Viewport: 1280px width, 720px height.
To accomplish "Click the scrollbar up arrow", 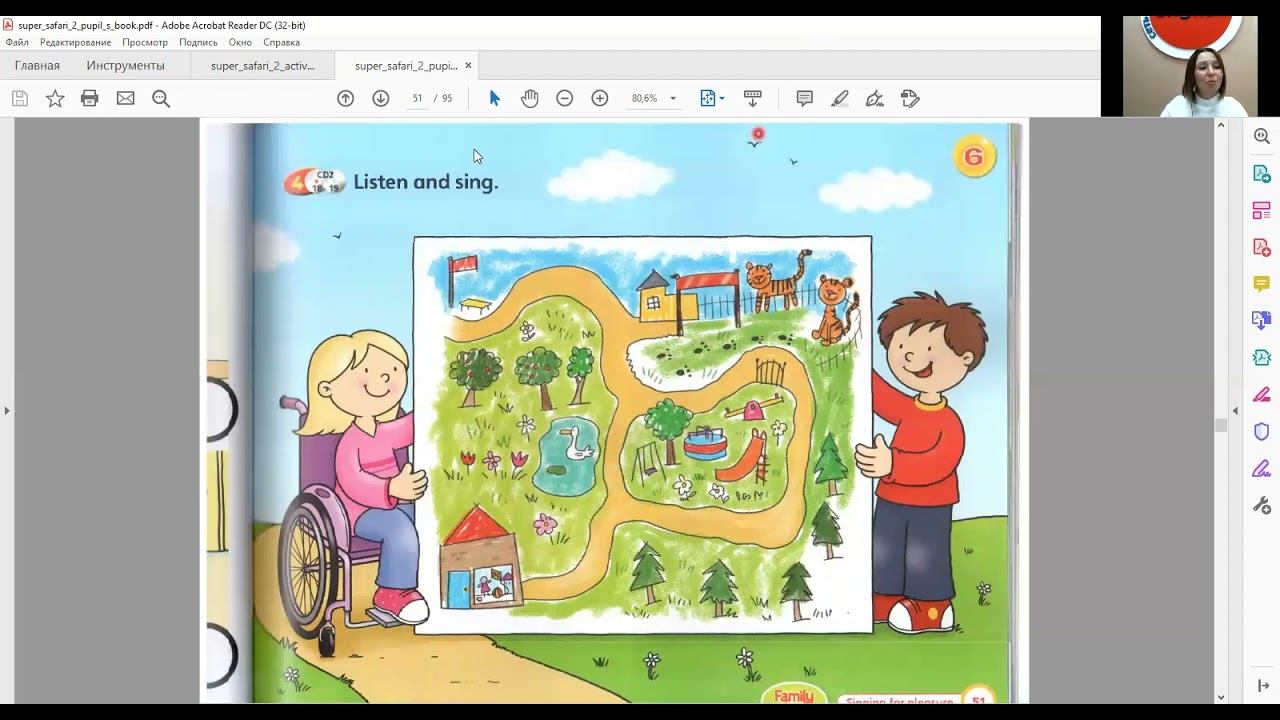I will [x=1221, y=125].
